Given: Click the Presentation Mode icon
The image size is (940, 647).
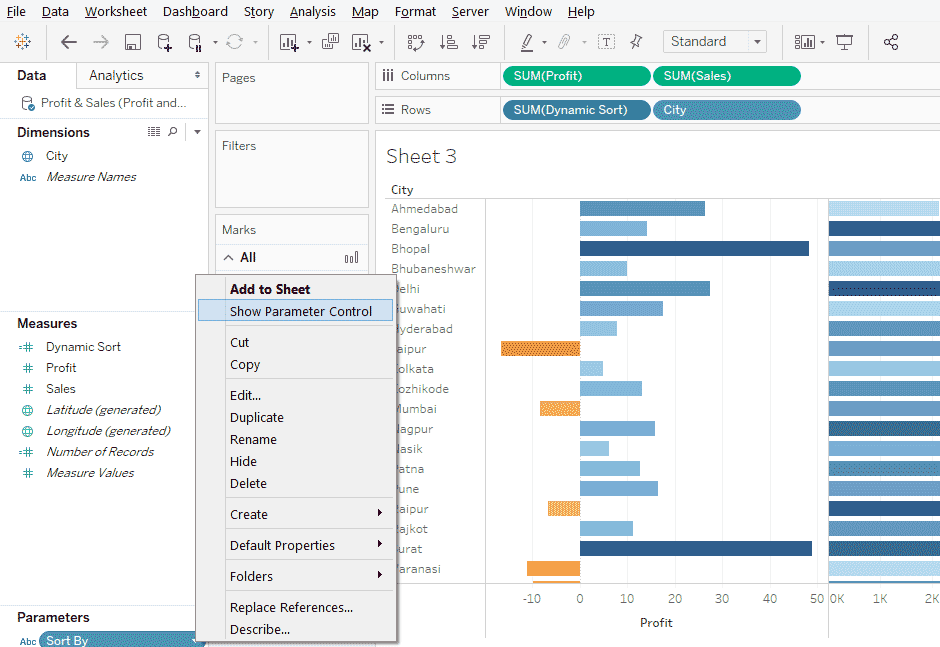Looking at the screenshot, I should click(x=844, y=42).
